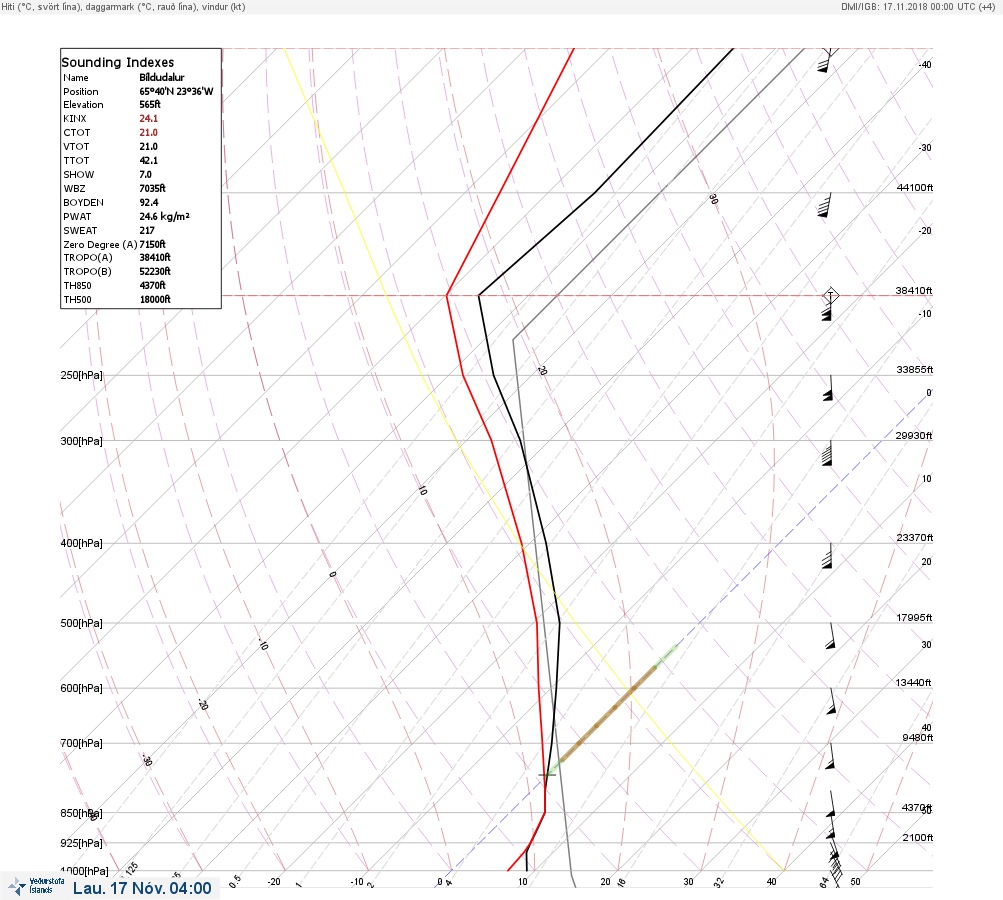This screenshot has width=1003, height=900.
Task: Click the 2100ft altitude label
Action: click(918, 838)
